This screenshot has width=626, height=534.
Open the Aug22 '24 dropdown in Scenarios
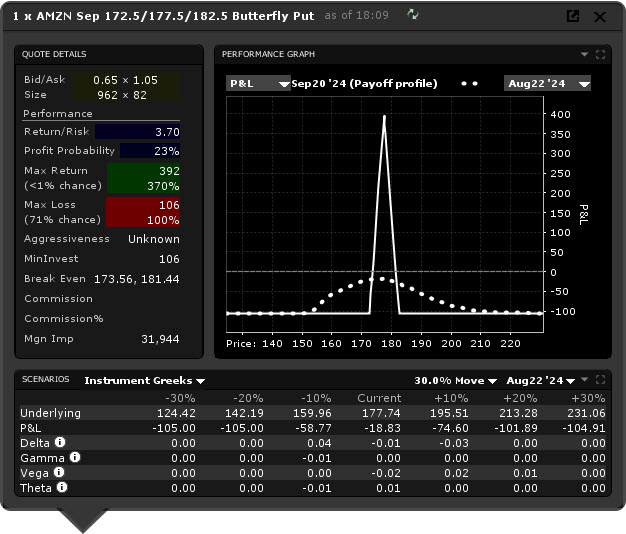point(541,381)
